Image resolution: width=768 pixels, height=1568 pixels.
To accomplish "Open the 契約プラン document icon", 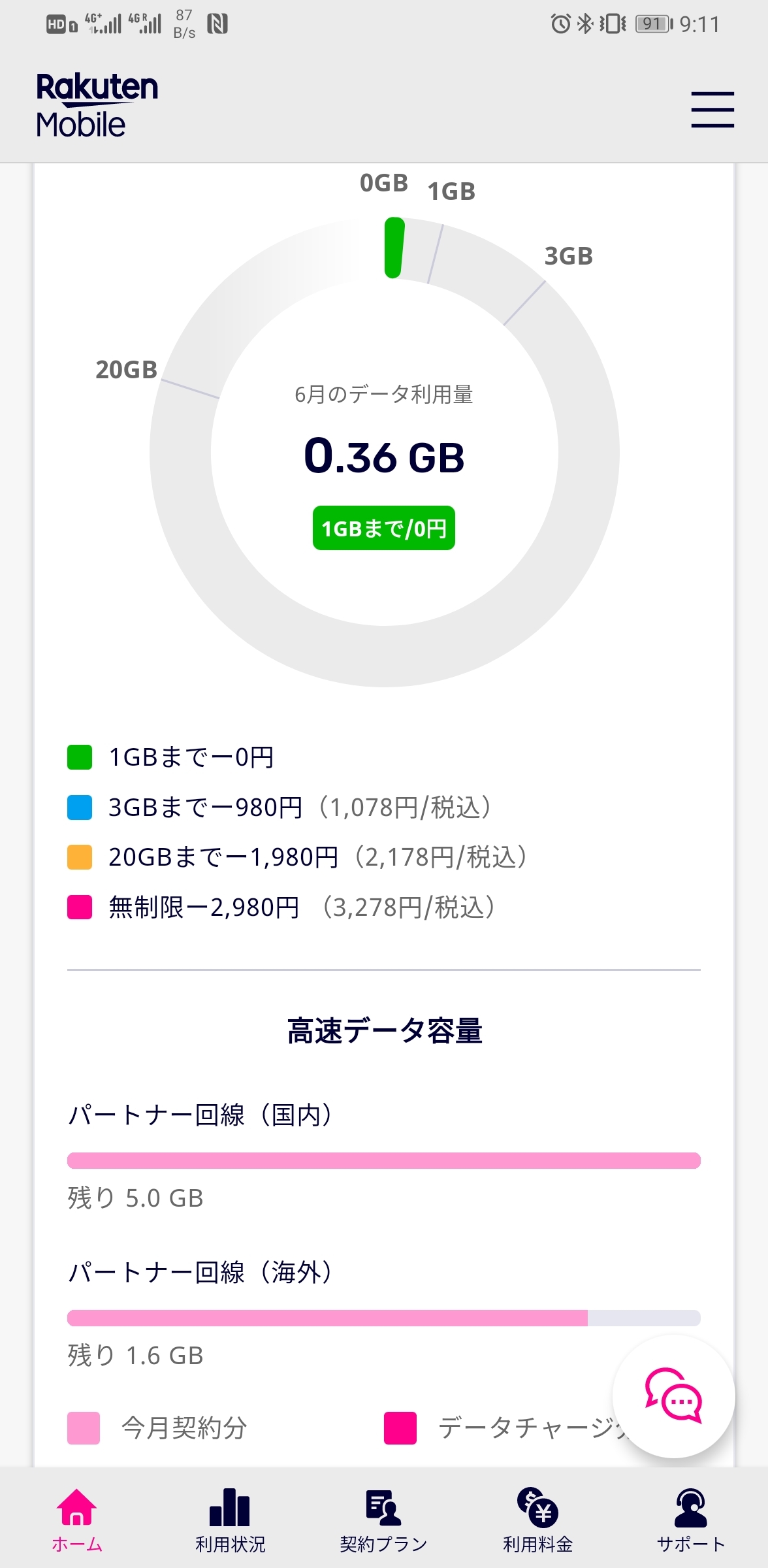I will (x=383, y=1508).
